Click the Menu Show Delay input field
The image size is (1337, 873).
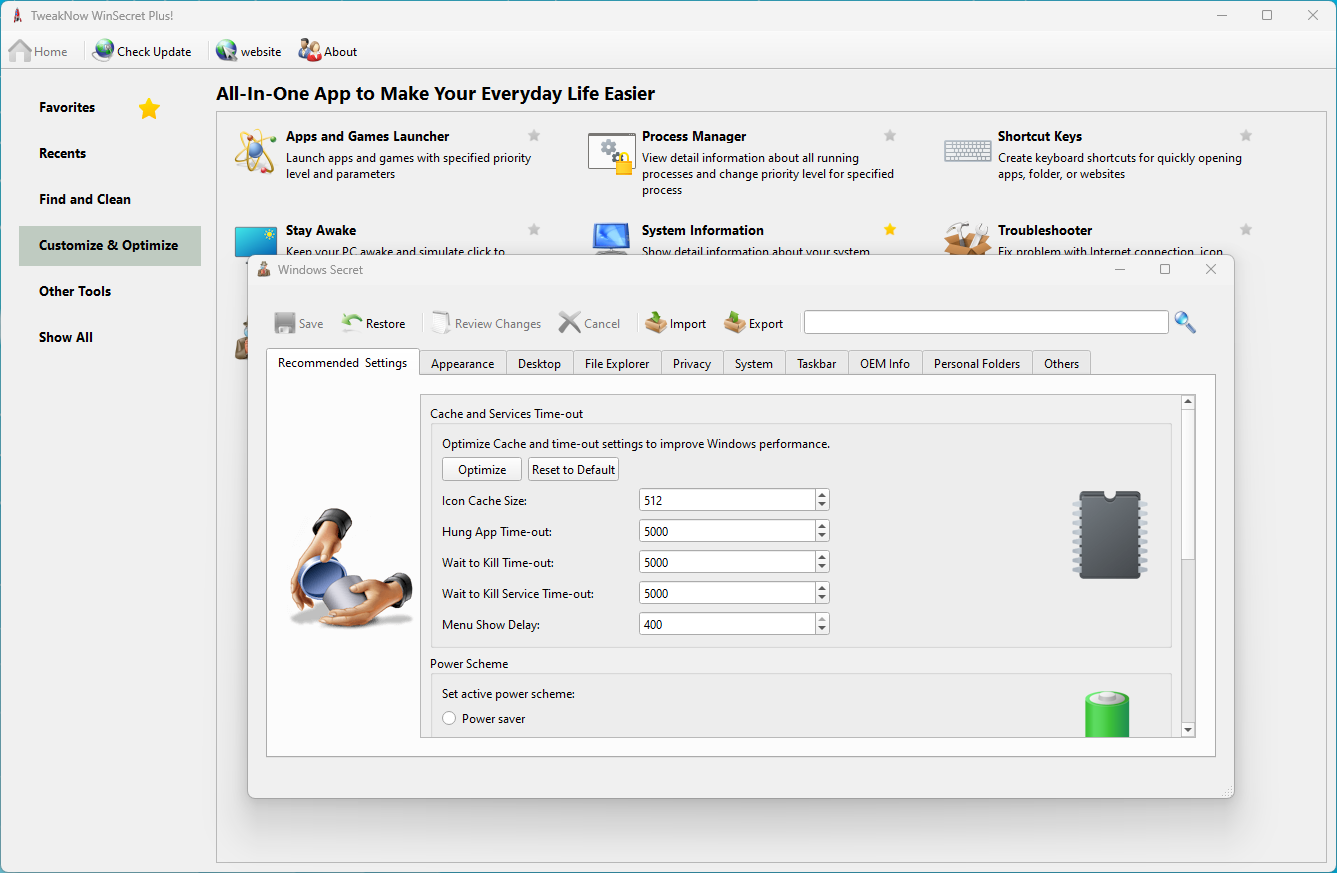(727, 624)
